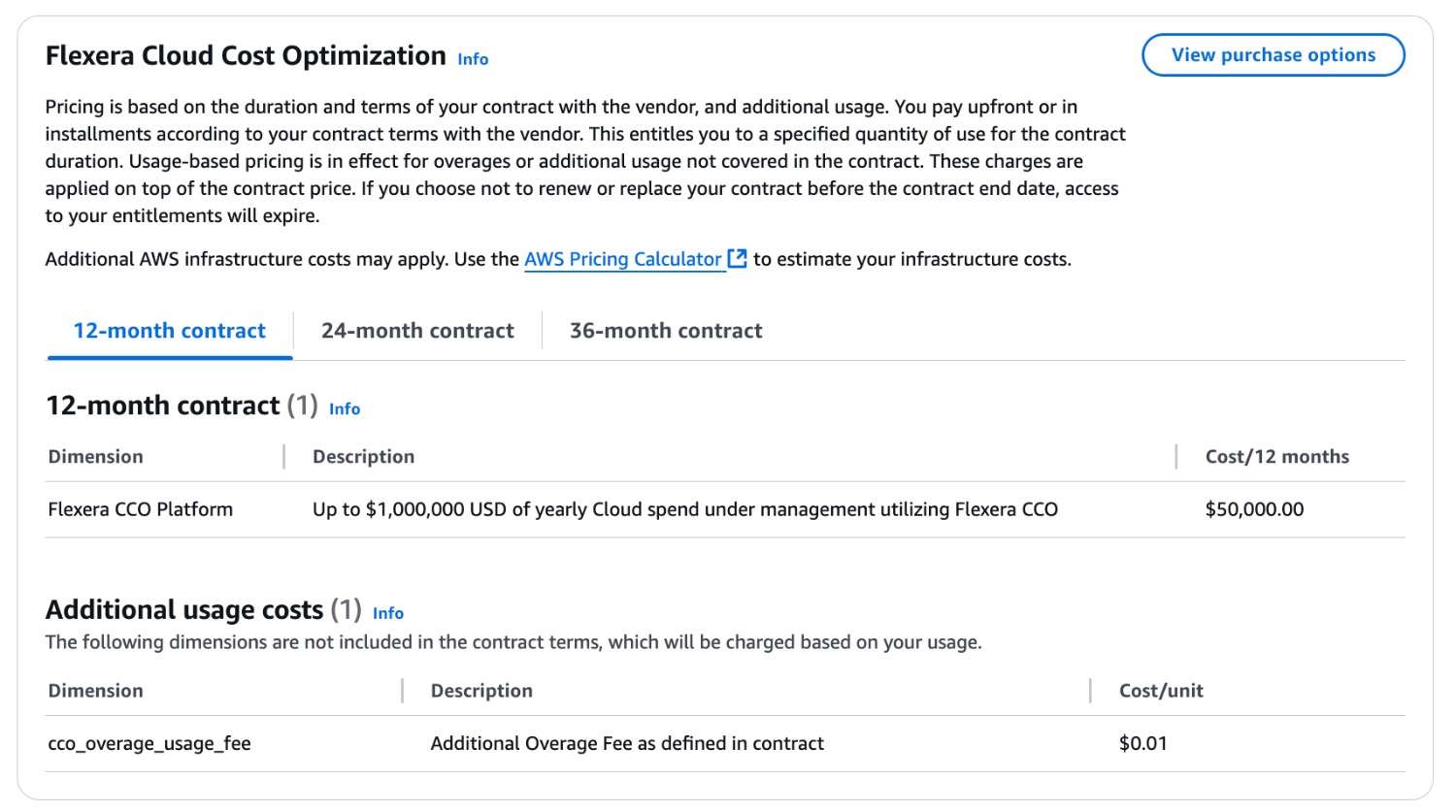Click the Additional Overage Fee description text
The width and height of the screenshot is (1456, 812).
coord(626,743)
